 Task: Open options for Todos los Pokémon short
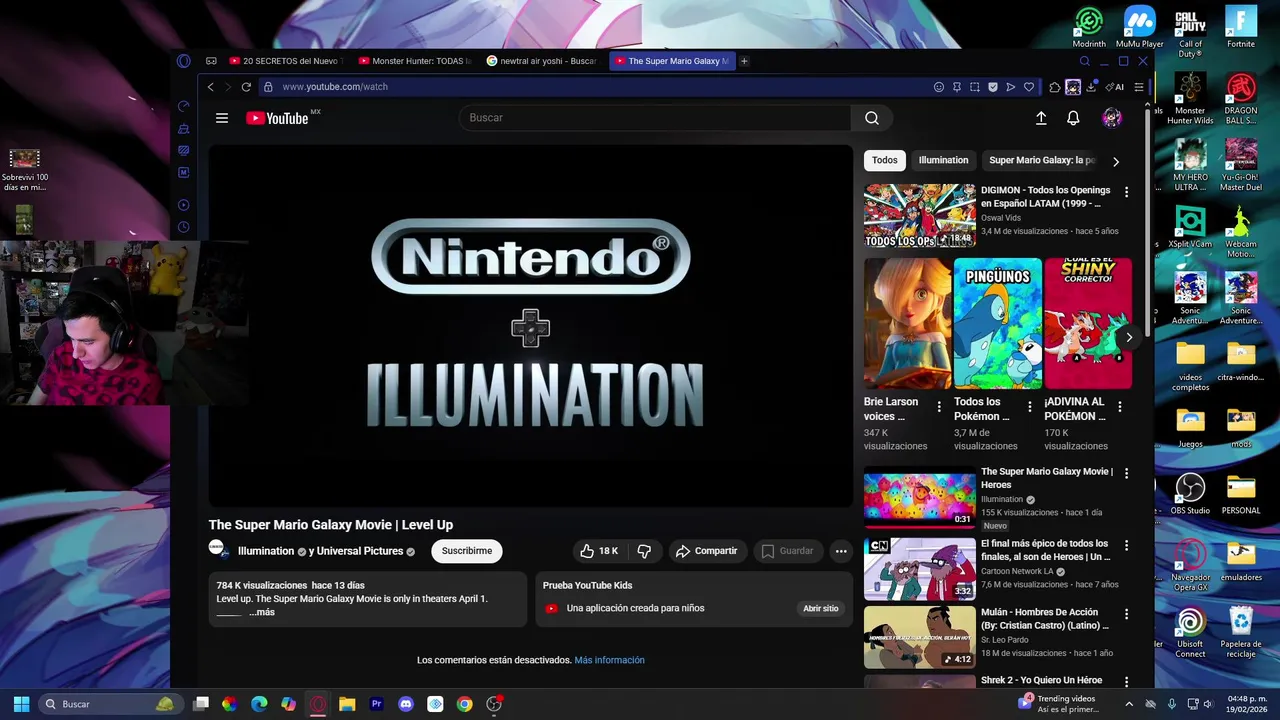click(1030, 406)
